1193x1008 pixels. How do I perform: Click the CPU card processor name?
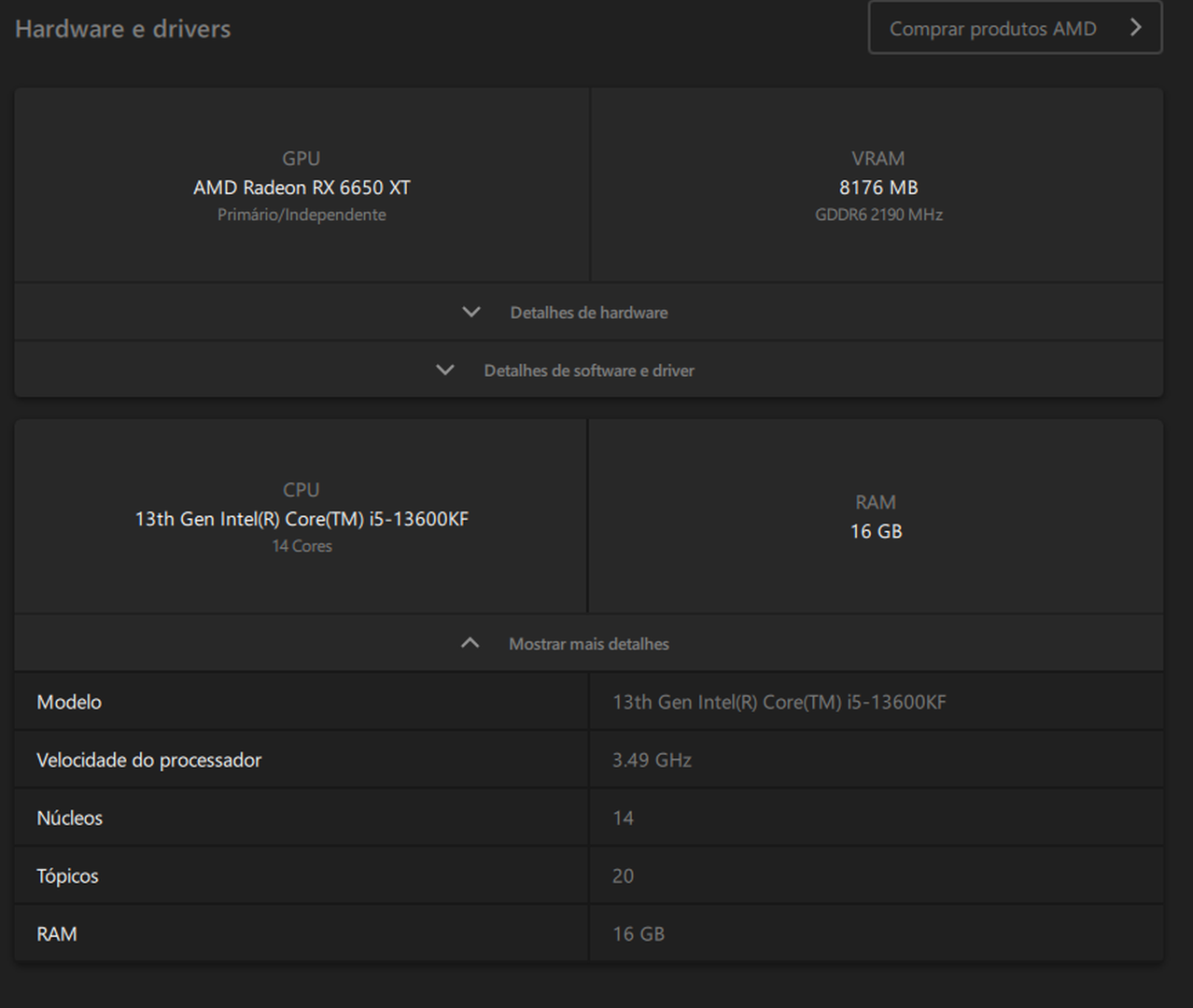click(x=302, y=519)
